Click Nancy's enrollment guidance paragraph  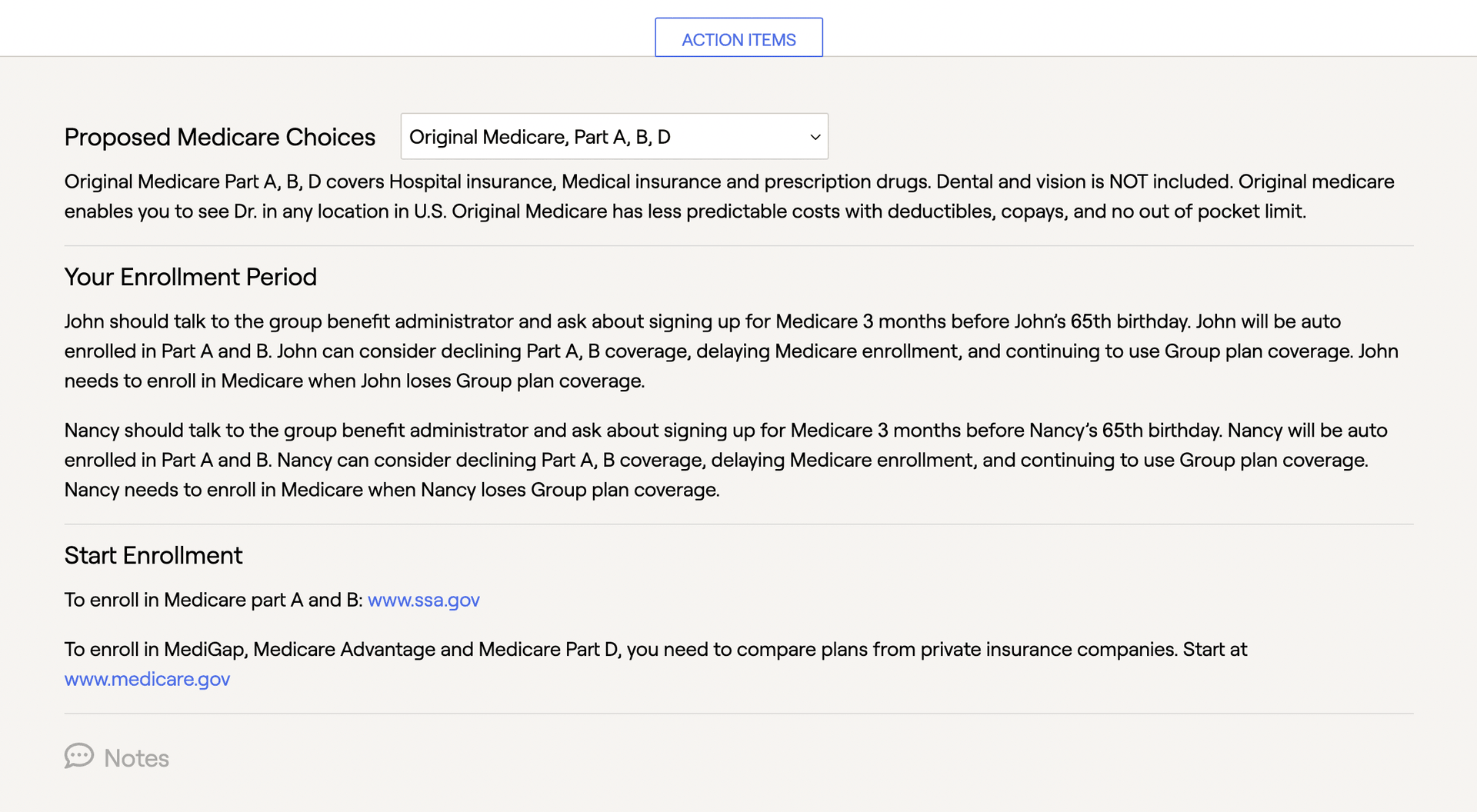coord(726,460)
